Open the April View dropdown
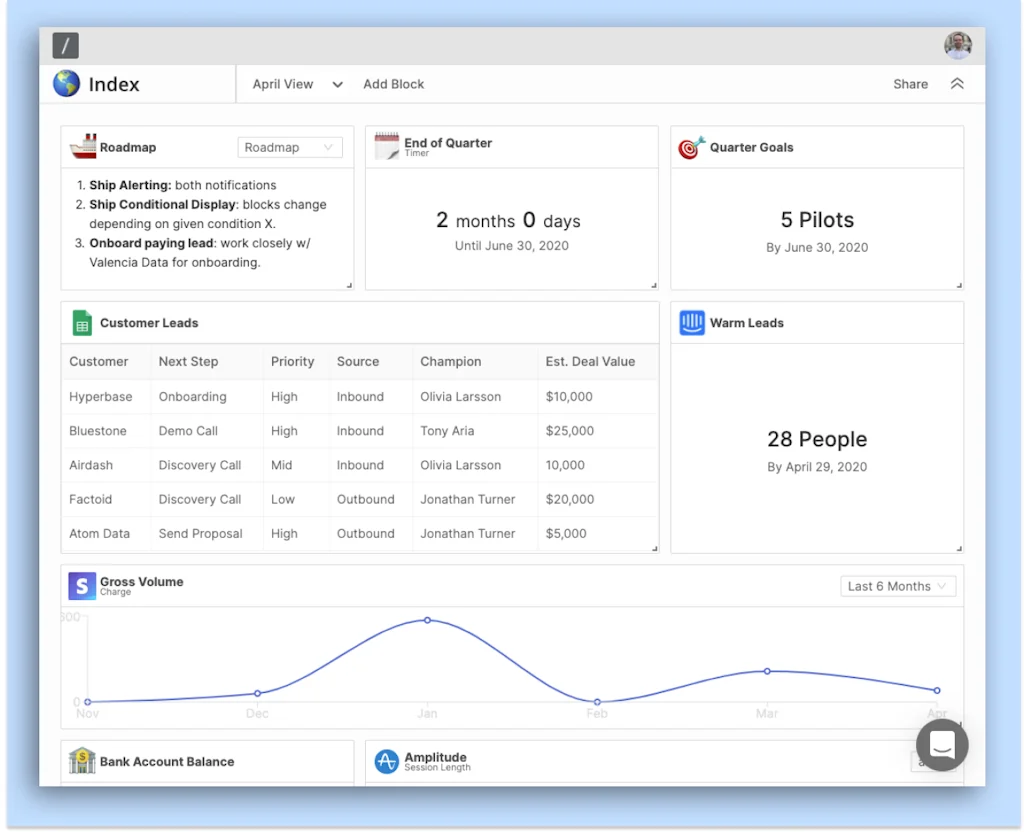 pos(297,84)
